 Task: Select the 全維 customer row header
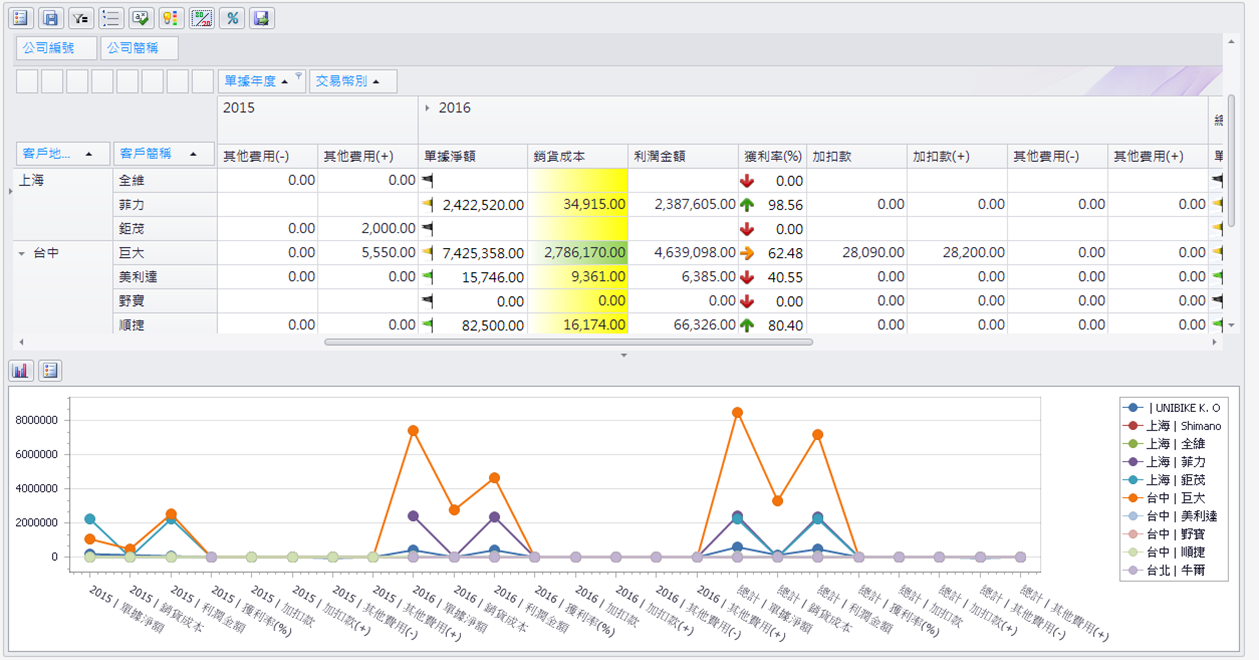click(164, 180)
